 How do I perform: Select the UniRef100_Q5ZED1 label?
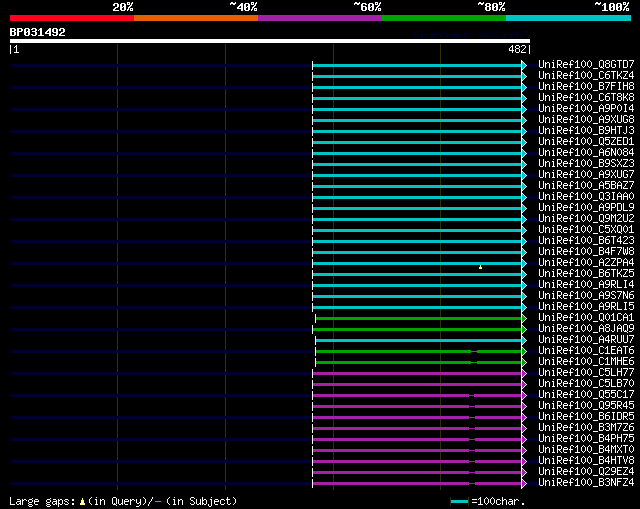(586, 142)
